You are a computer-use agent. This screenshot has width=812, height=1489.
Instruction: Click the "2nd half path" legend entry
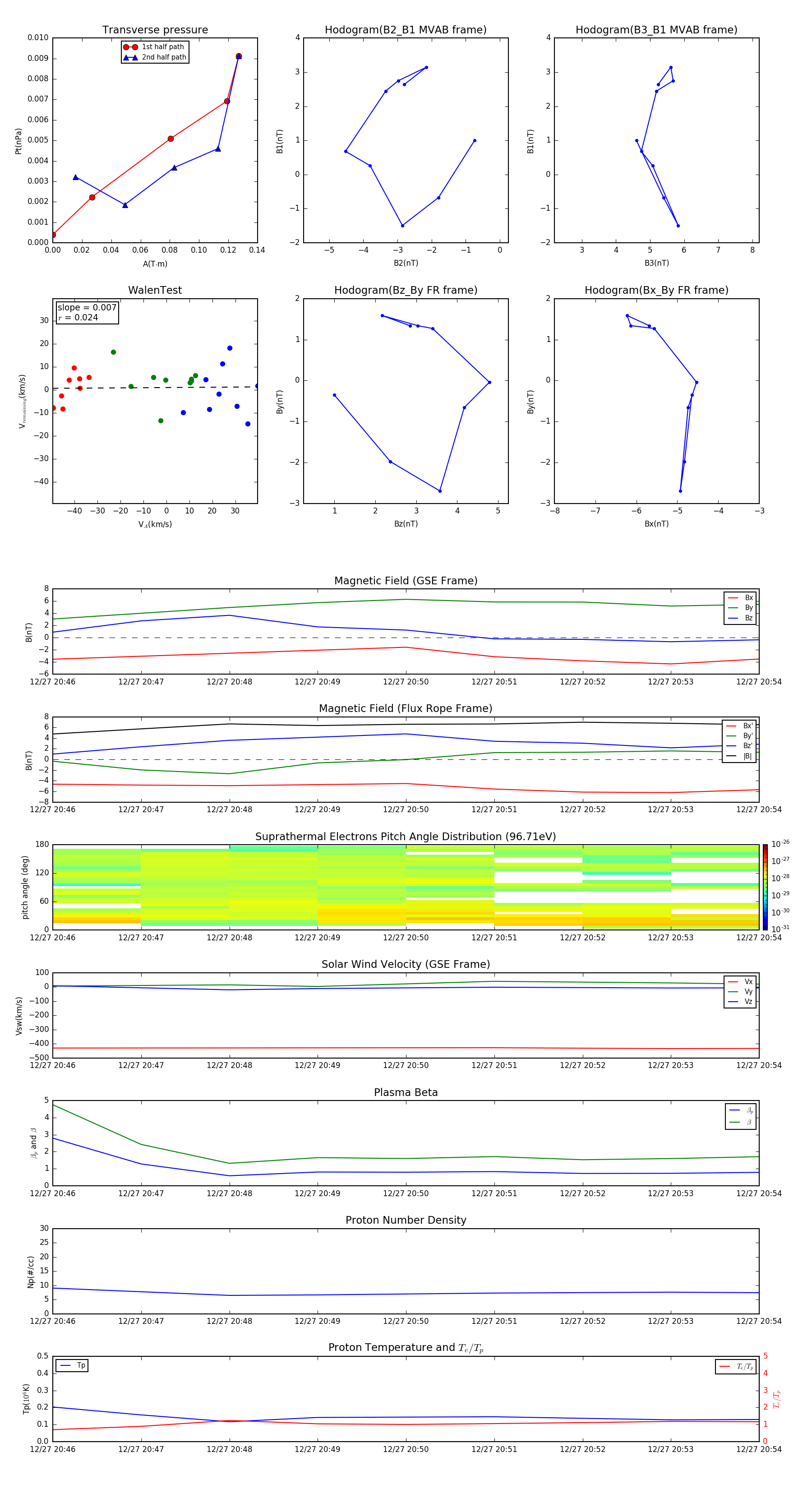tap(155, 57)
